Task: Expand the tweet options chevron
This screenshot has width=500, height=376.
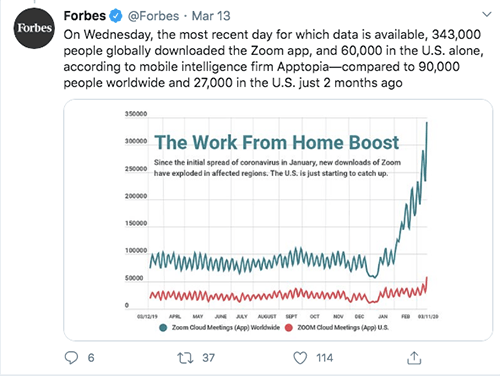Action: [487, 14]
